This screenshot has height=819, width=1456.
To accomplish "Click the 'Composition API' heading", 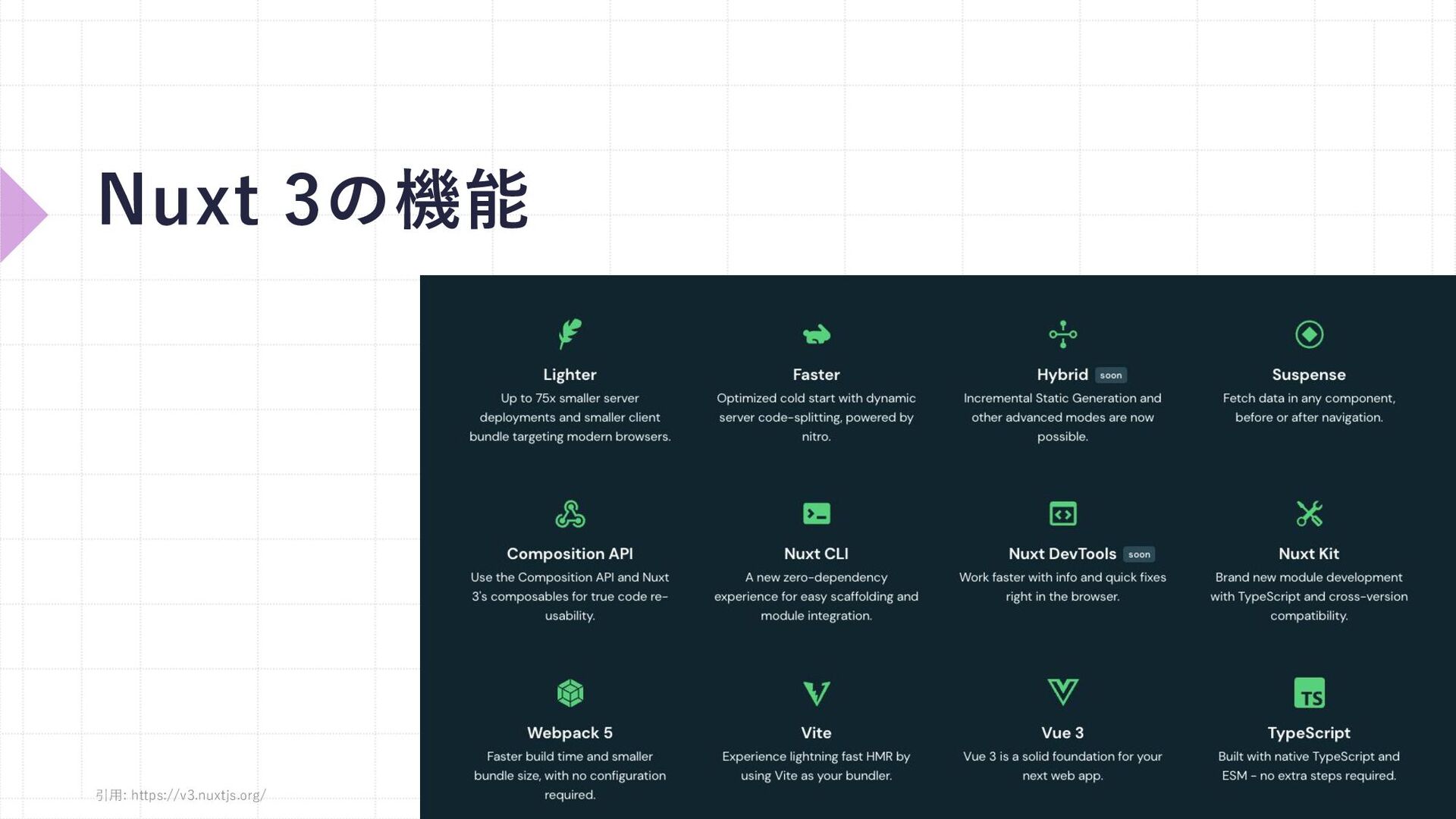I will pyautogui.click(x=570, y=554).
